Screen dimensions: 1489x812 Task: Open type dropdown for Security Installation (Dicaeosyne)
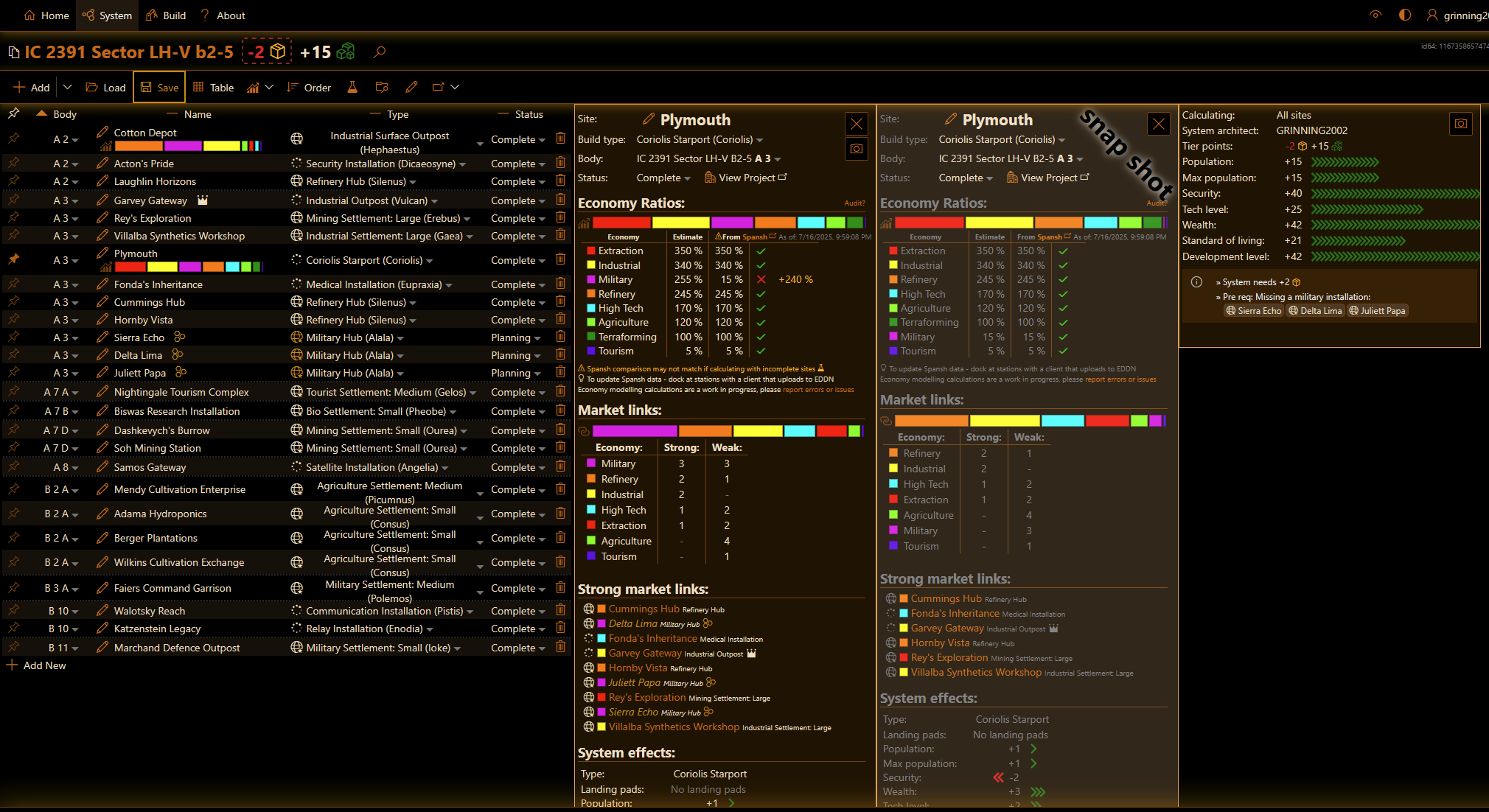coord(386,164)
